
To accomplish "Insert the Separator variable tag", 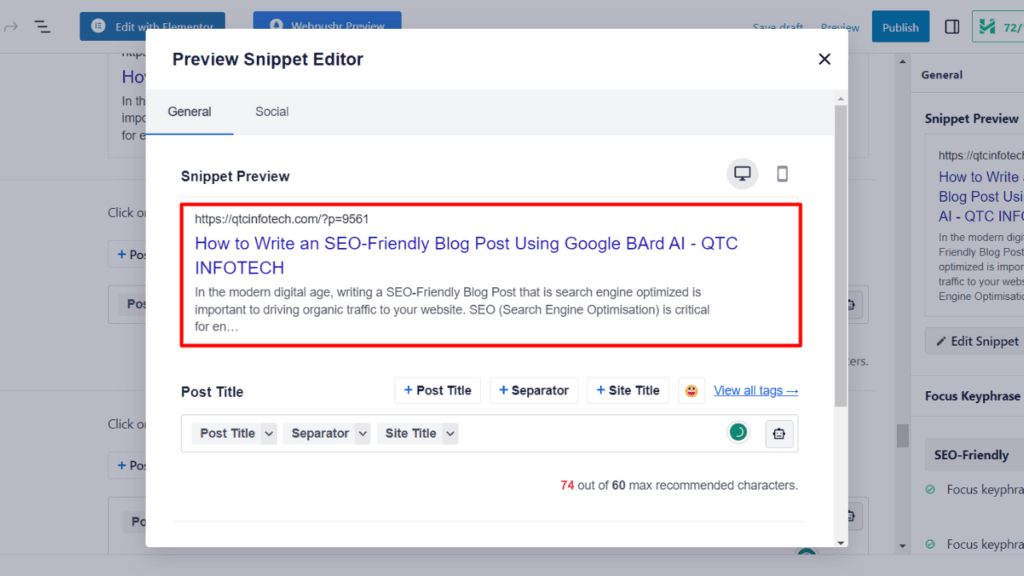I will click(x=534, y=391).
